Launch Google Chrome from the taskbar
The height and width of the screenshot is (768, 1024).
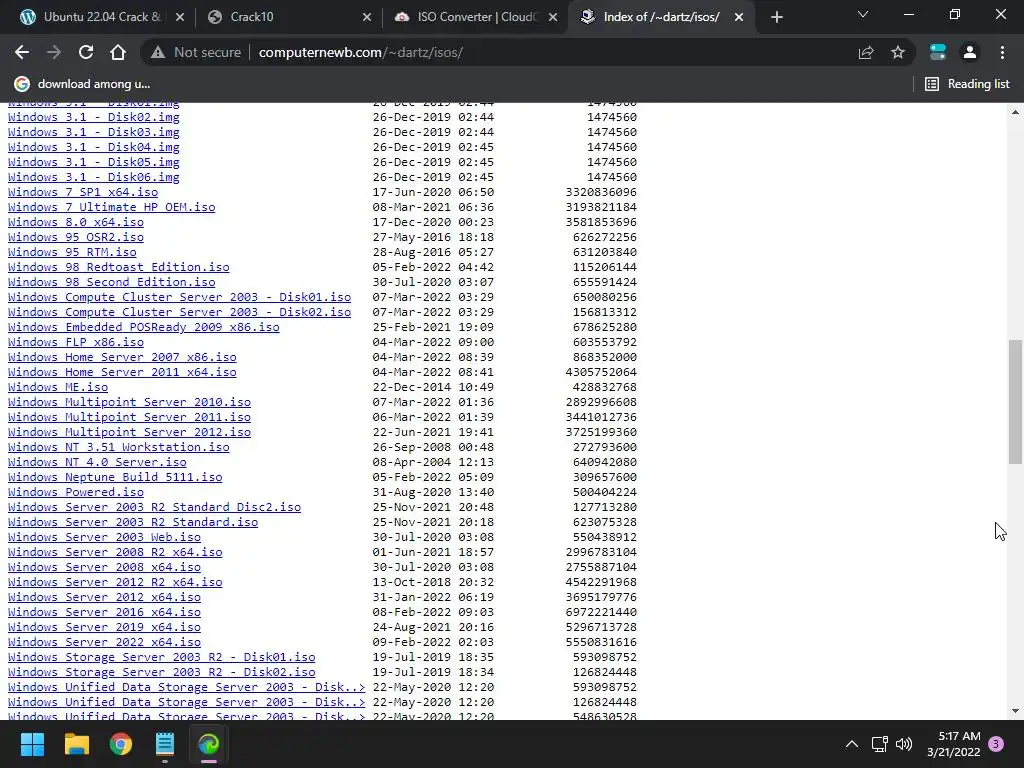coord(121,744)
